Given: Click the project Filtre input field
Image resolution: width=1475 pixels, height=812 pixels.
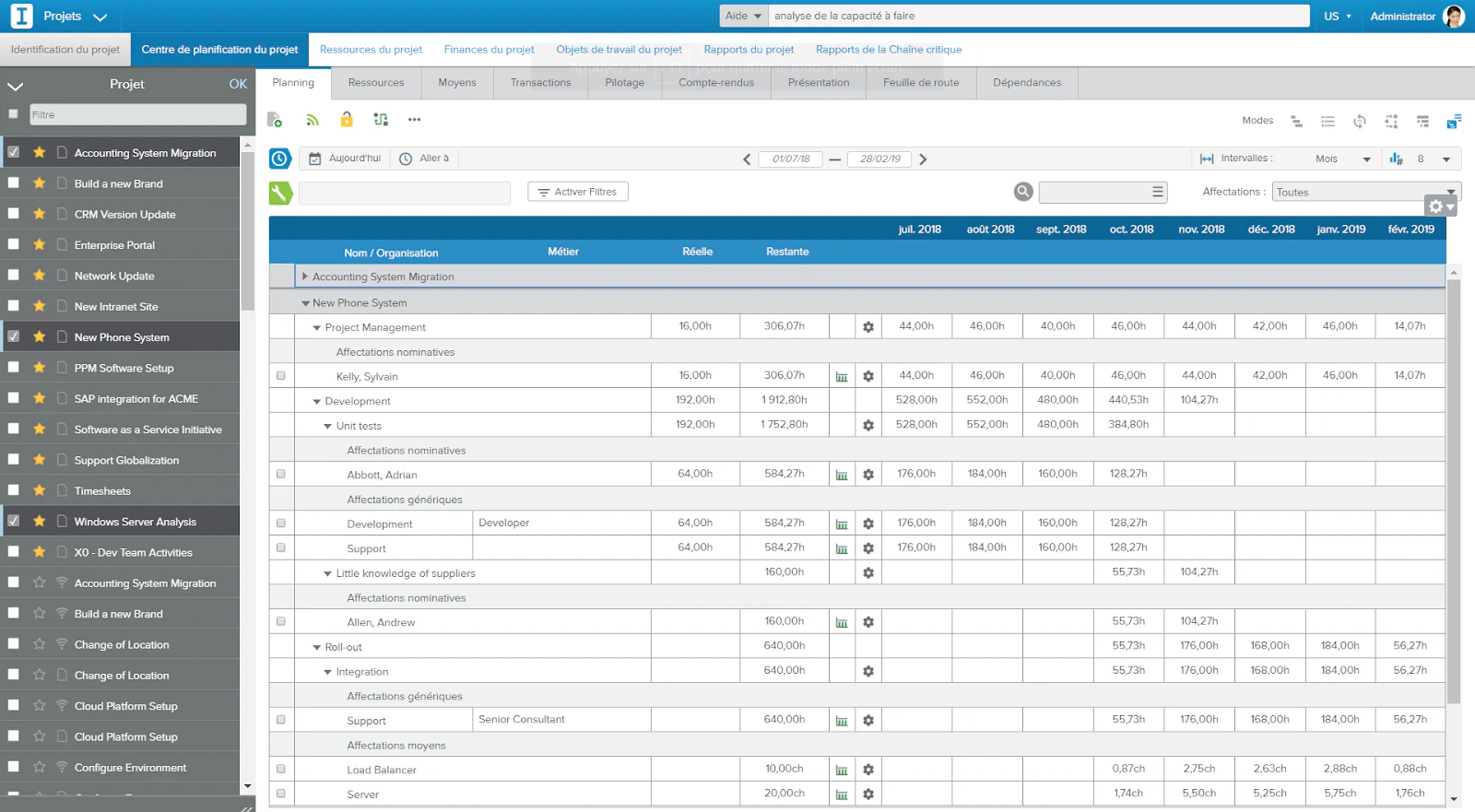Looking at the screenshot, I should [137, 114].
